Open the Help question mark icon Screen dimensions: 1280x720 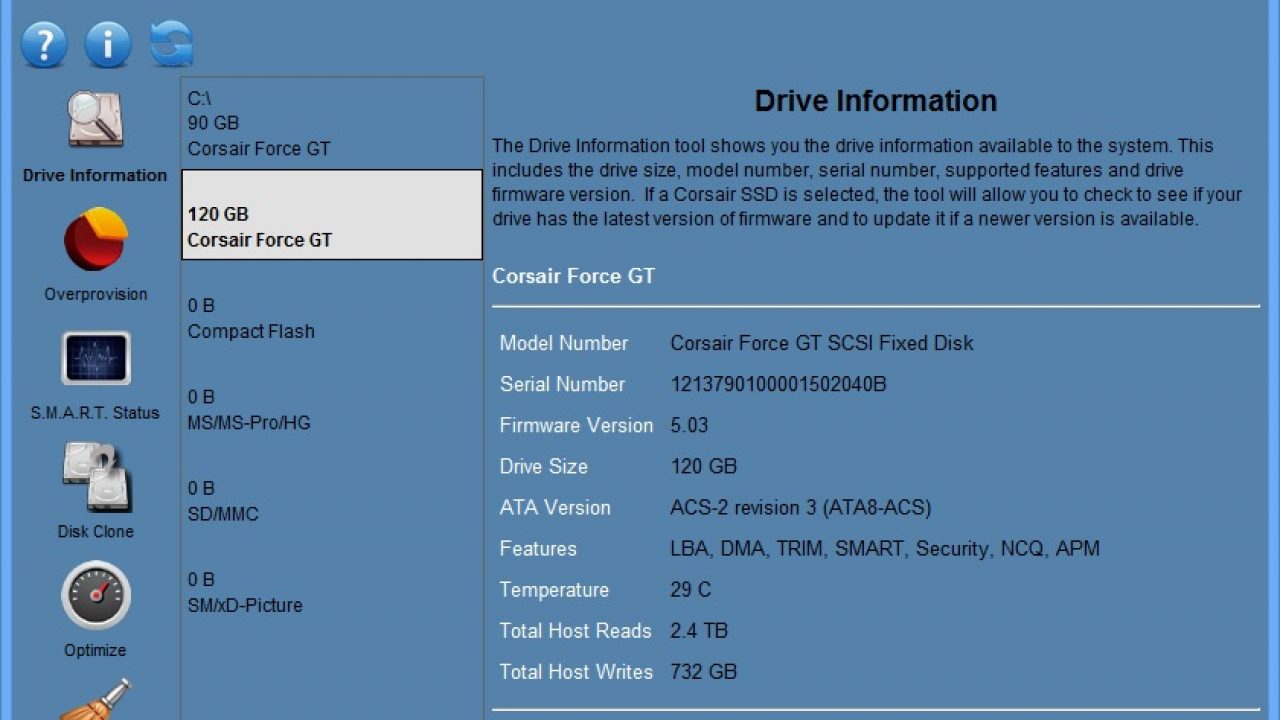point(44,44)
